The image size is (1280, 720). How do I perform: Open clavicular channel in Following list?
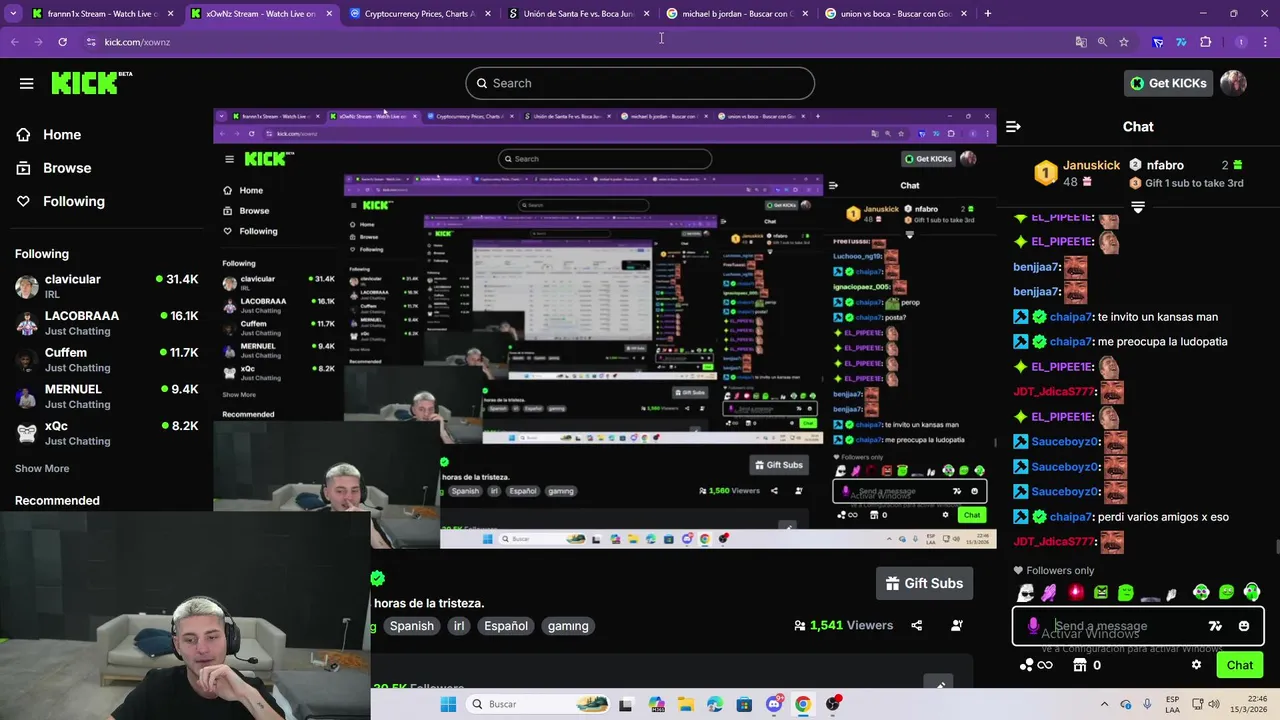pos(106,286)
